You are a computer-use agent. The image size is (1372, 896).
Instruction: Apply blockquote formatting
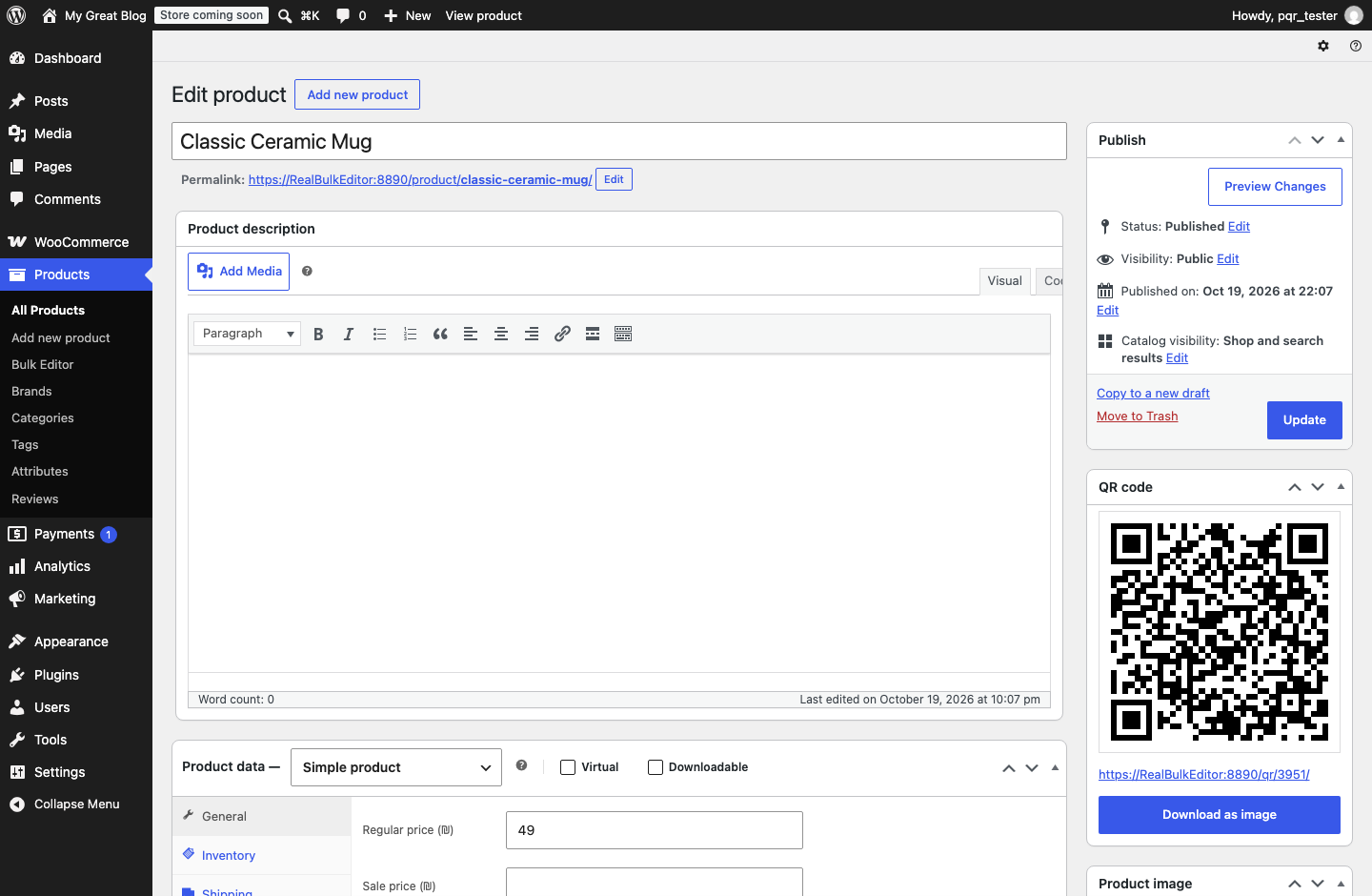(x=440, y=334)
